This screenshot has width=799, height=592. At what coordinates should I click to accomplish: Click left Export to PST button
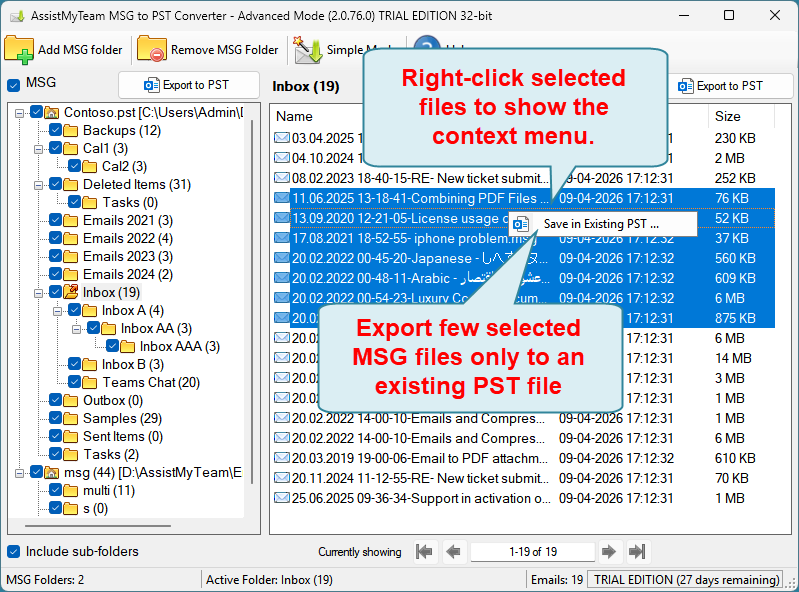pos(189,85)
